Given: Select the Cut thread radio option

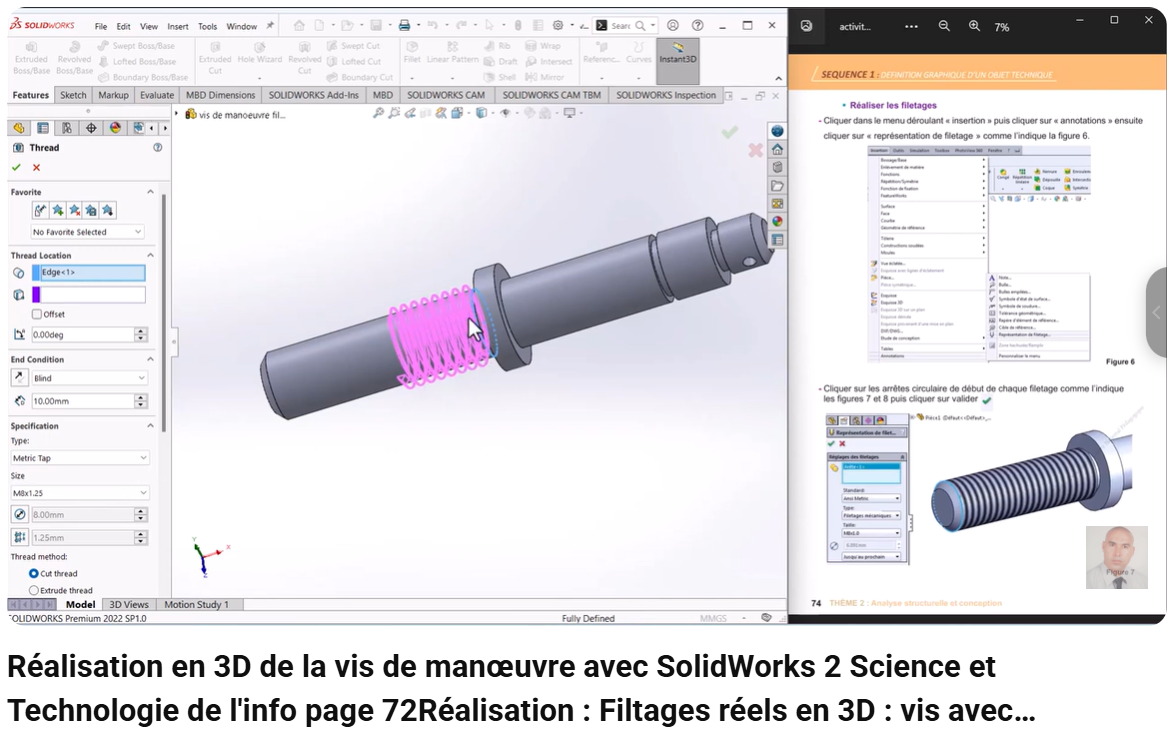Looking at the screenshot, I should [34, 574].
